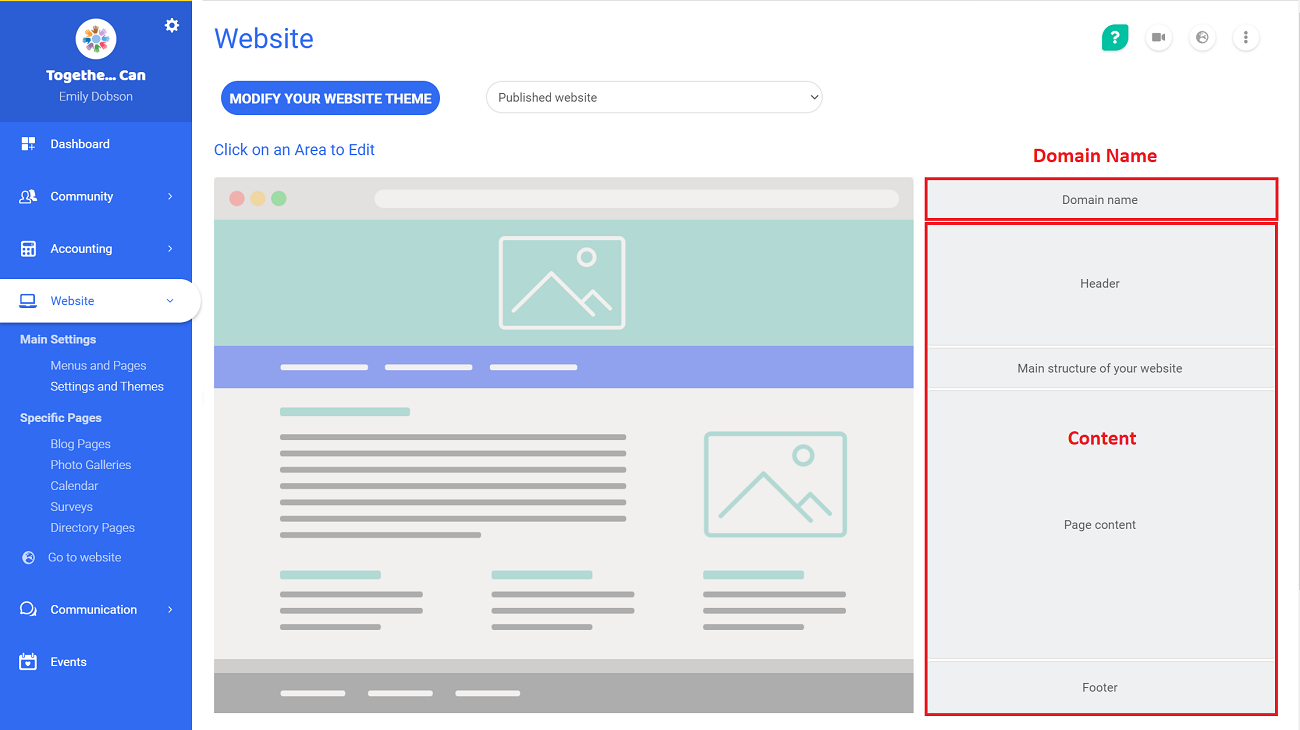
Task: Open the Communication chat icon
Action: tap(29, 609)
